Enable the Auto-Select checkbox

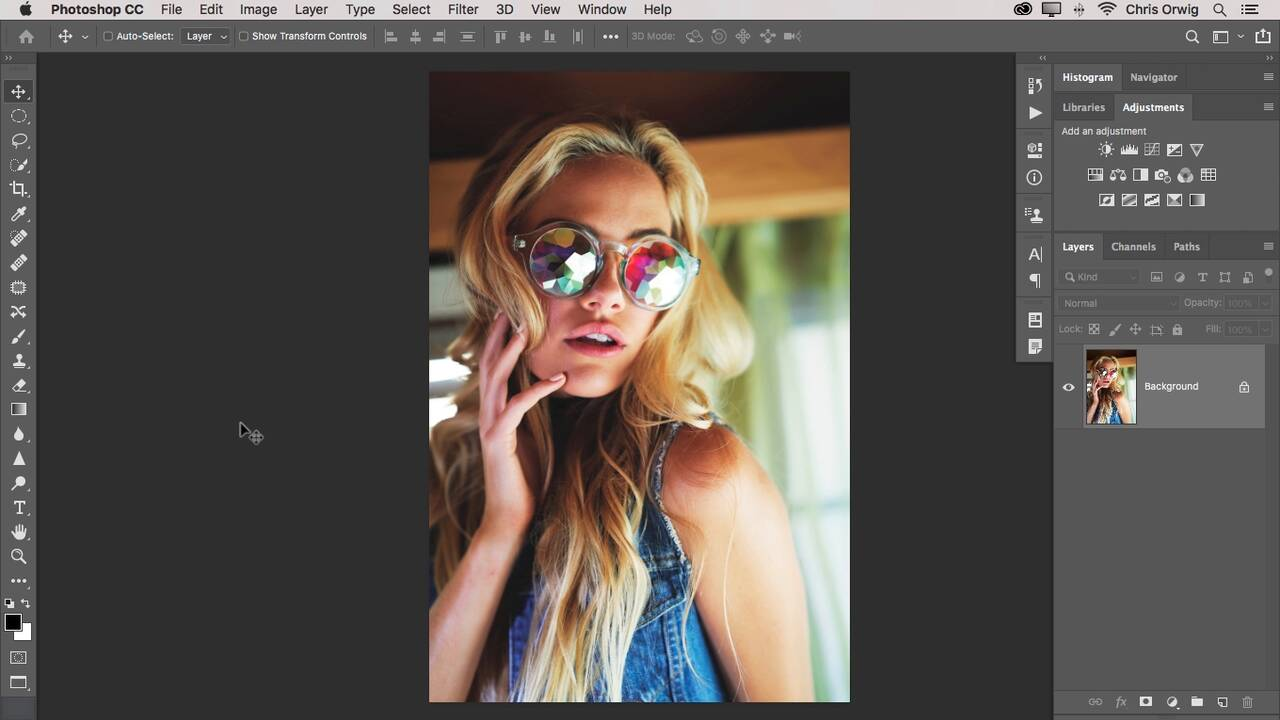[108, 36]
